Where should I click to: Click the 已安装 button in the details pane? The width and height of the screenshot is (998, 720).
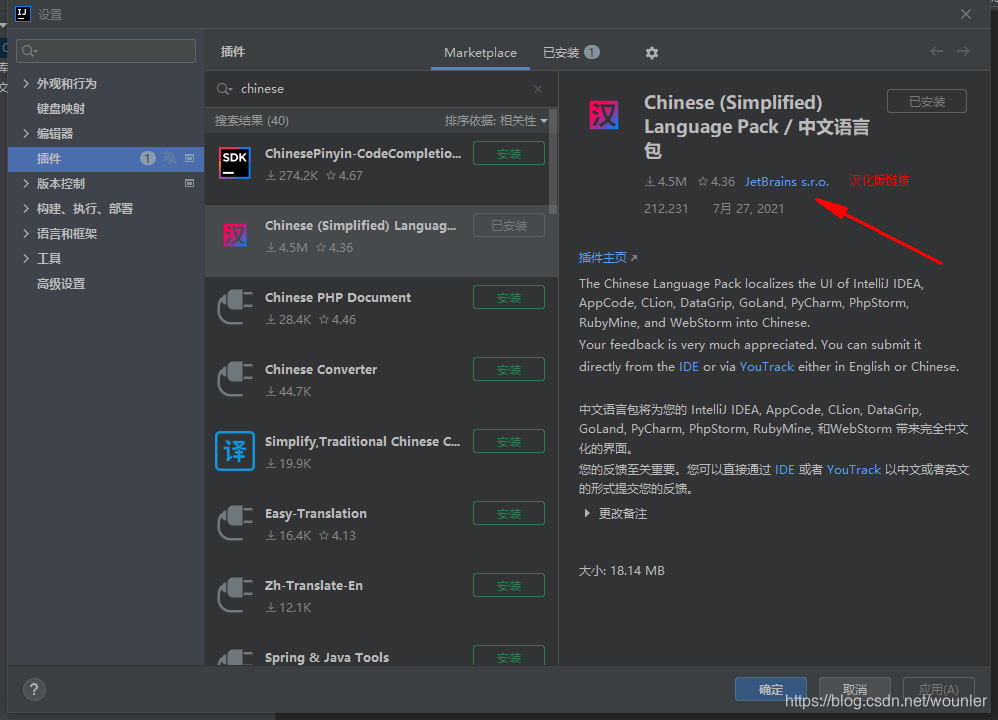(927, 101)
